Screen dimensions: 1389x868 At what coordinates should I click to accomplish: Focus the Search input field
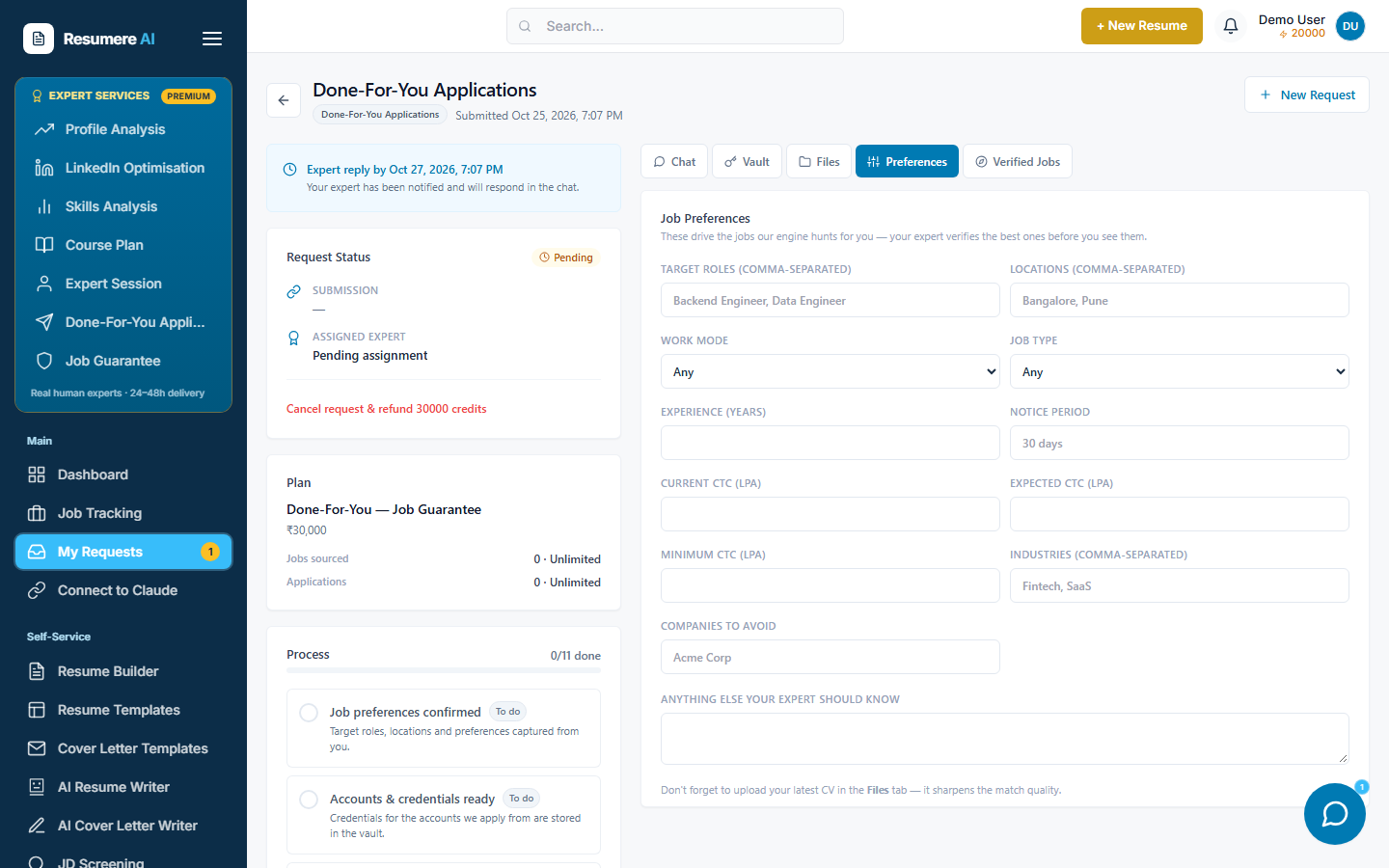tap(675, 26)
